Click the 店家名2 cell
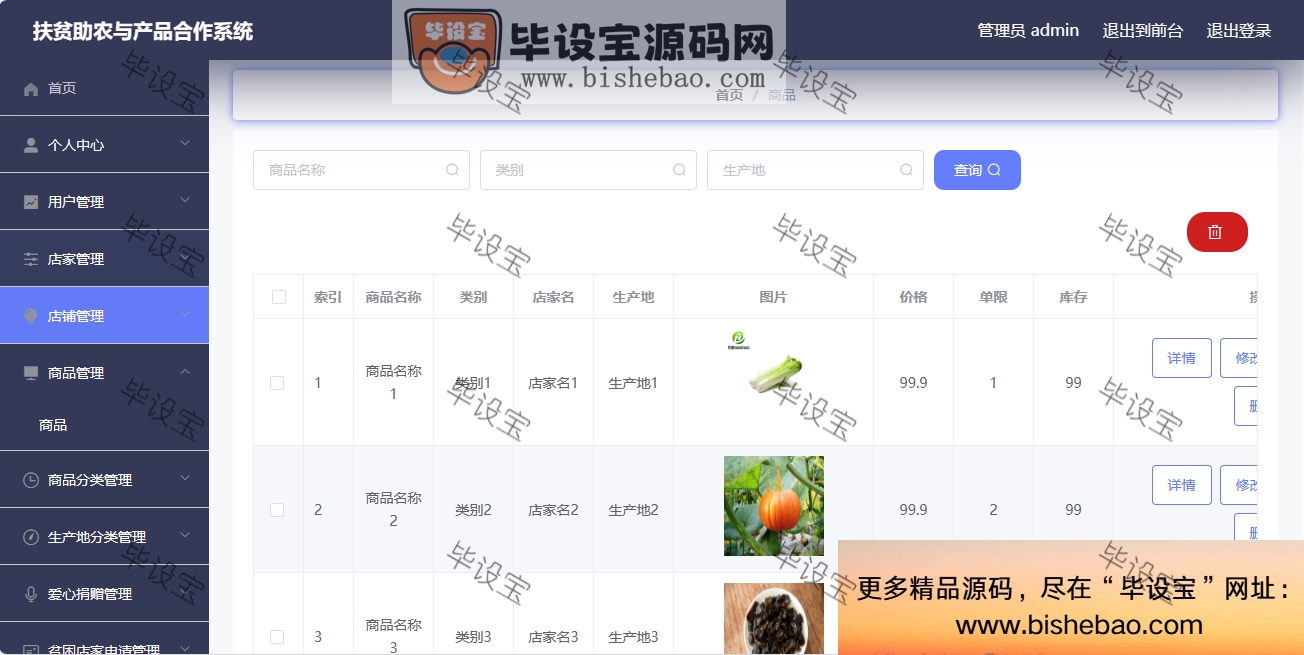 tap(553, 510)
